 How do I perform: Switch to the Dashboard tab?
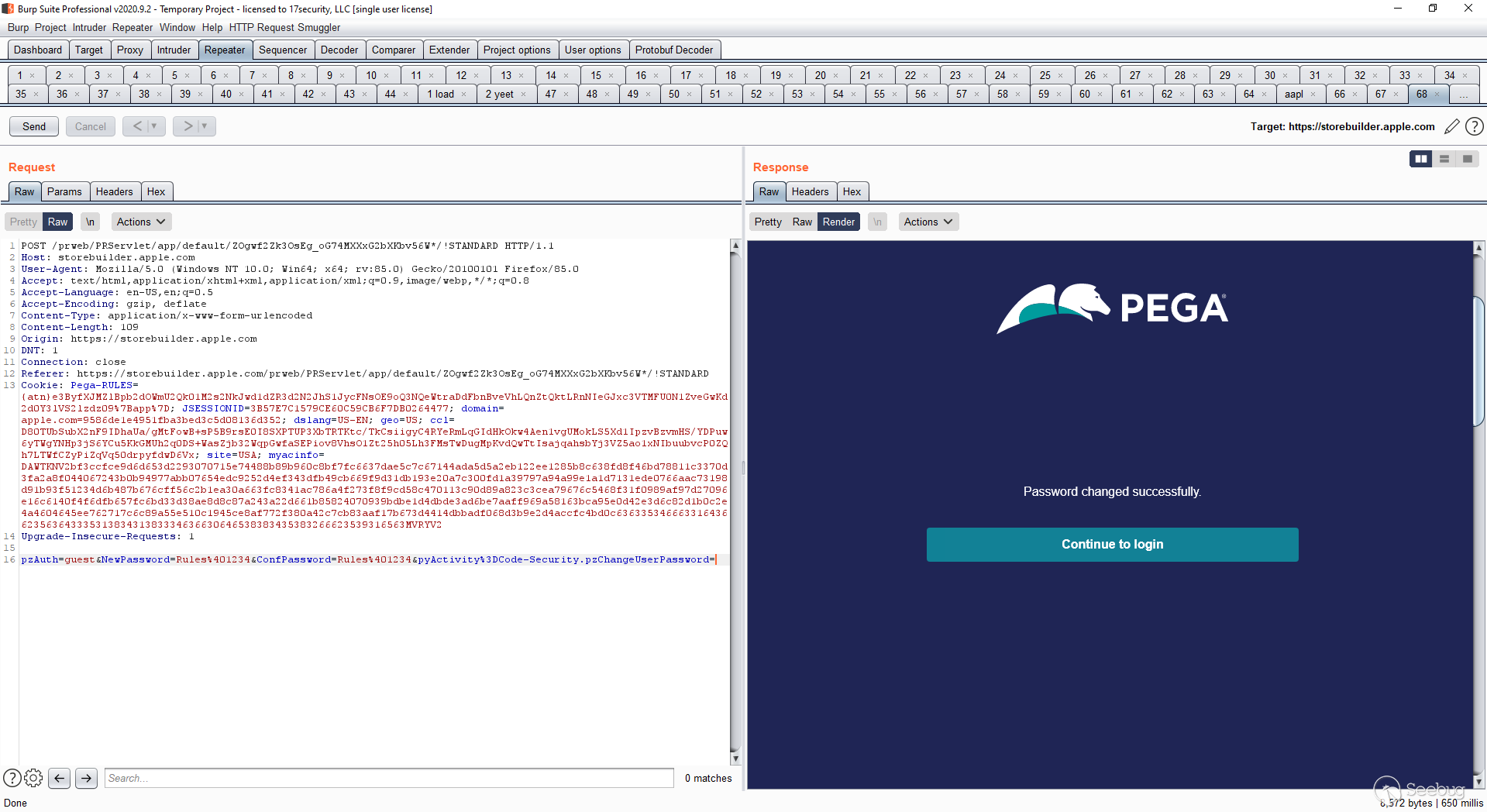38,50
